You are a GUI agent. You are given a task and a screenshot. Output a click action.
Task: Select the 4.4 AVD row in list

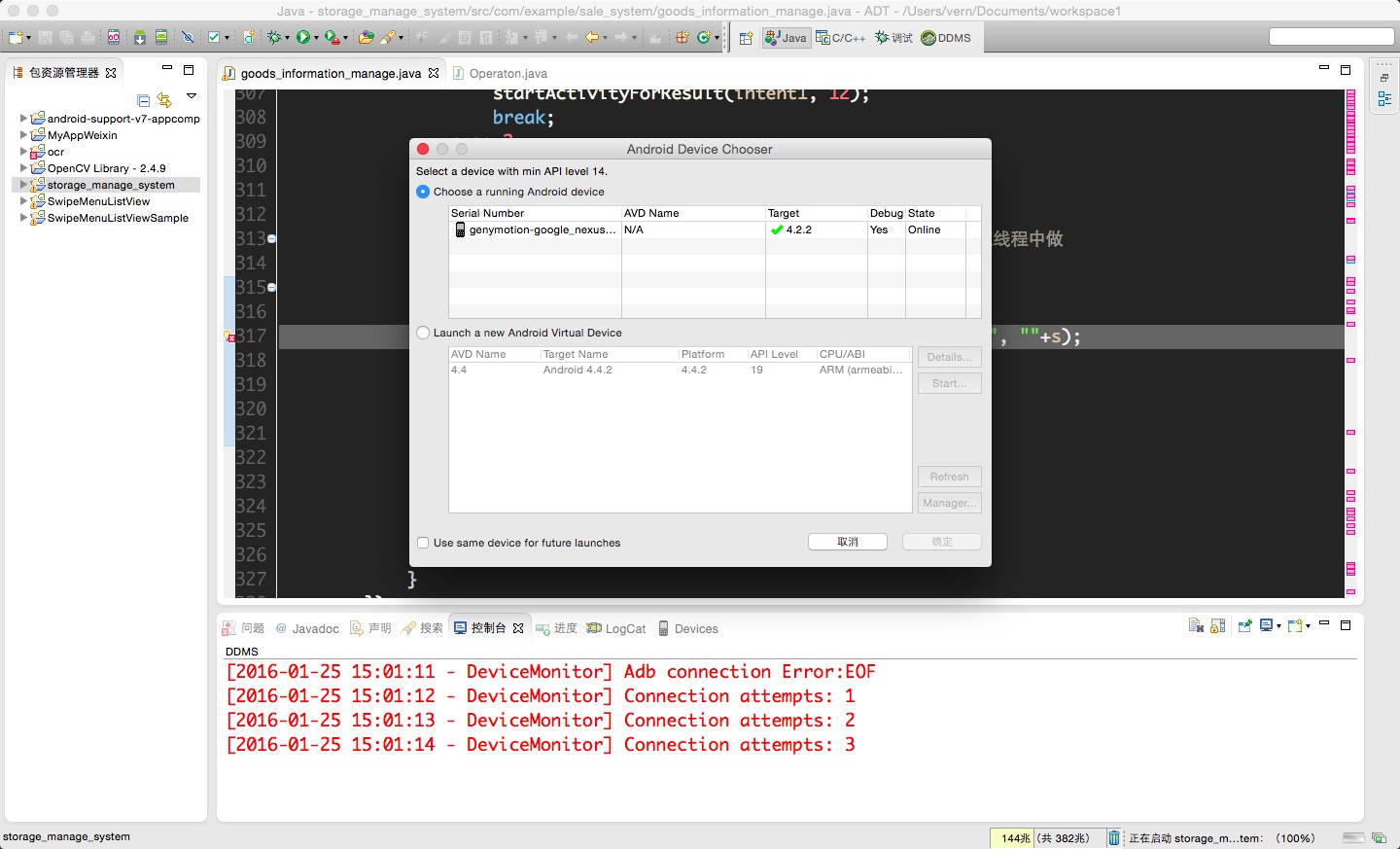tap(680, 370)
